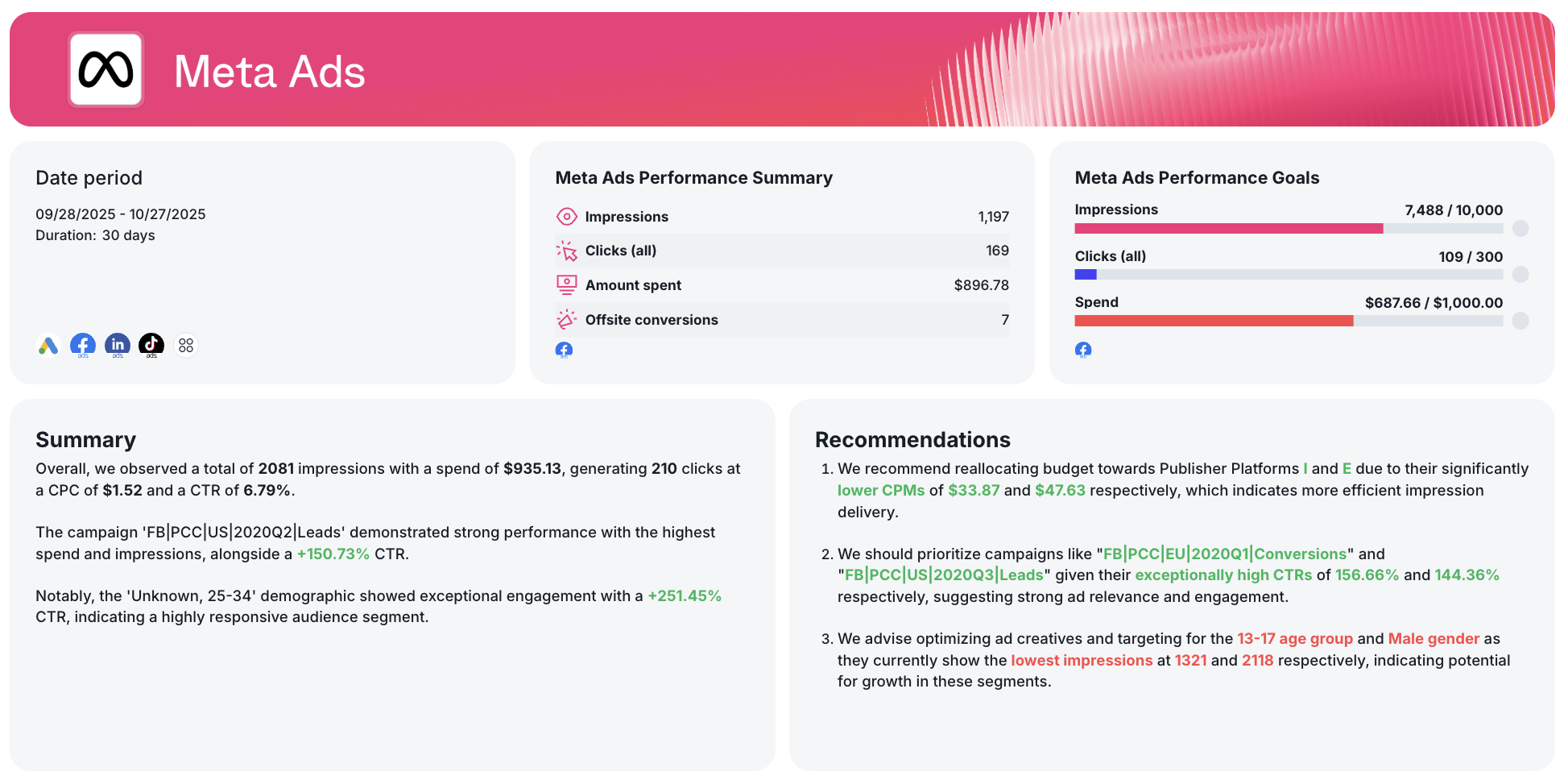Open the Meta logo in the header
The image size is (1568, 780).
click(105, 71)
